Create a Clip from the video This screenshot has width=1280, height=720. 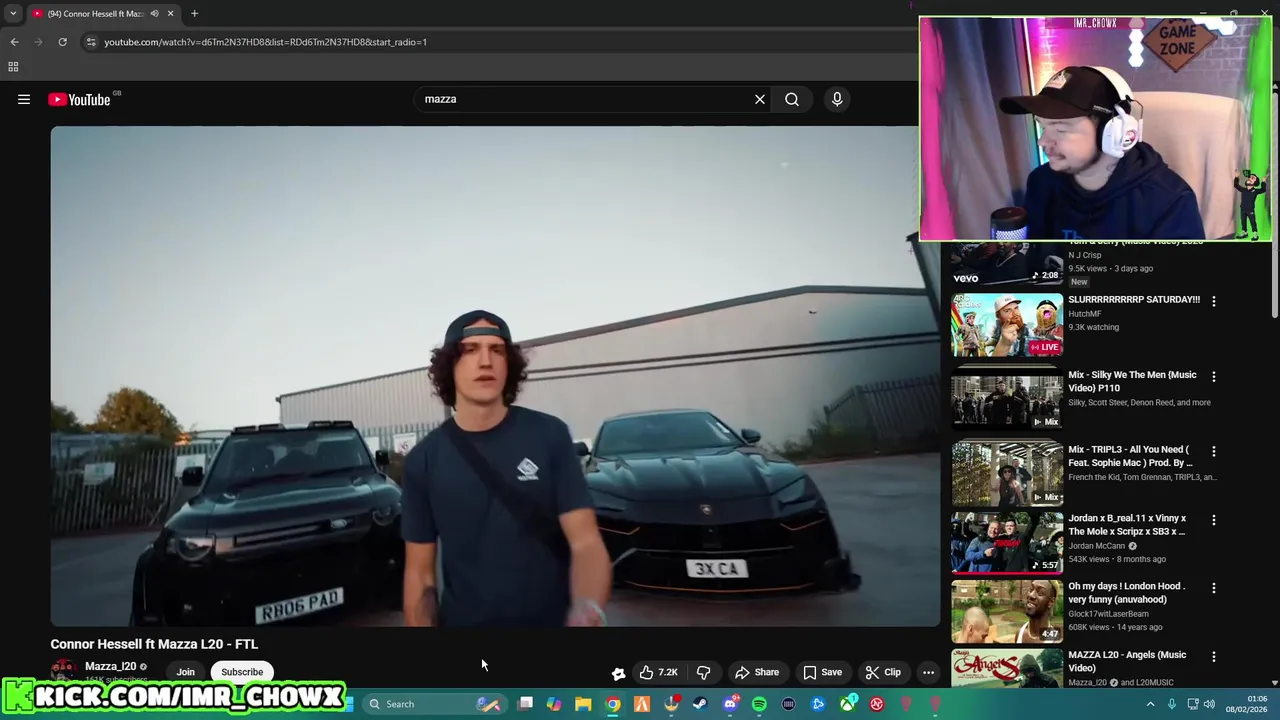pos(883,672)
